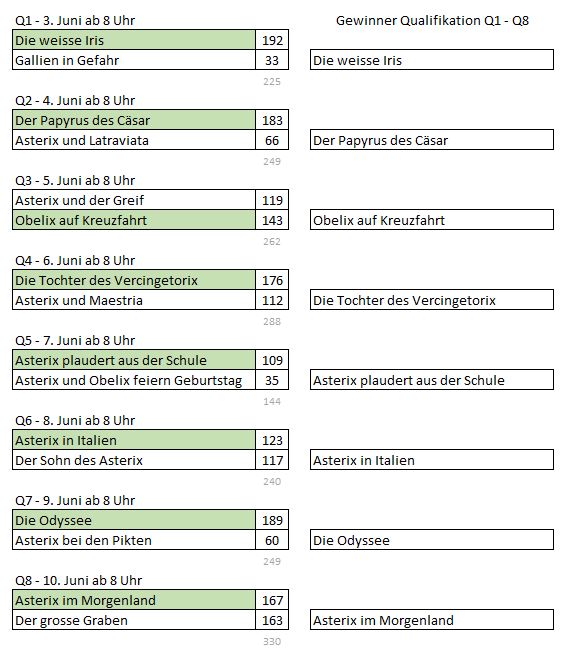Select the 'Asterix im Morgenland' green cell
Screen dimensions: 587x657
tap(134, 600)
